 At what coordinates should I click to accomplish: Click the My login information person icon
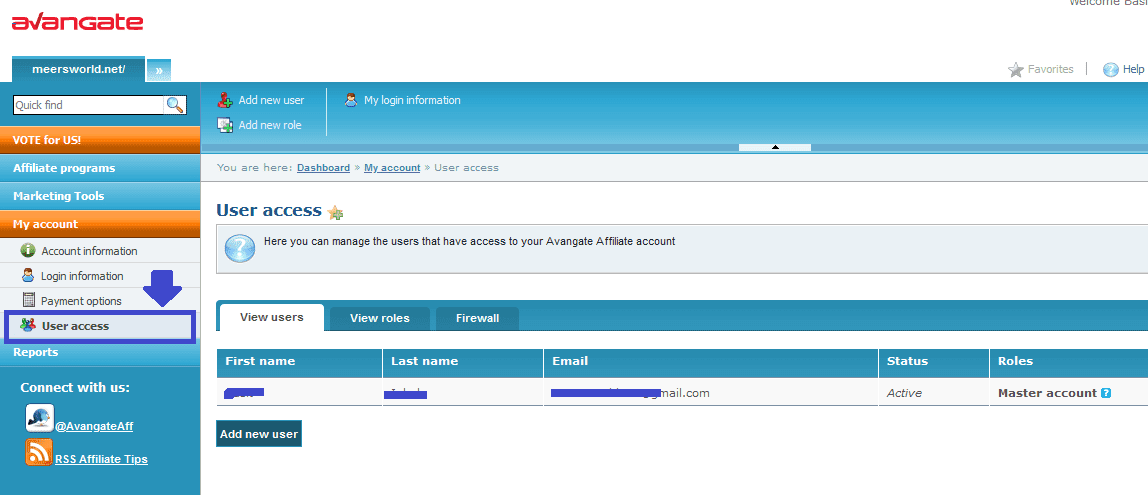[351, 100]
